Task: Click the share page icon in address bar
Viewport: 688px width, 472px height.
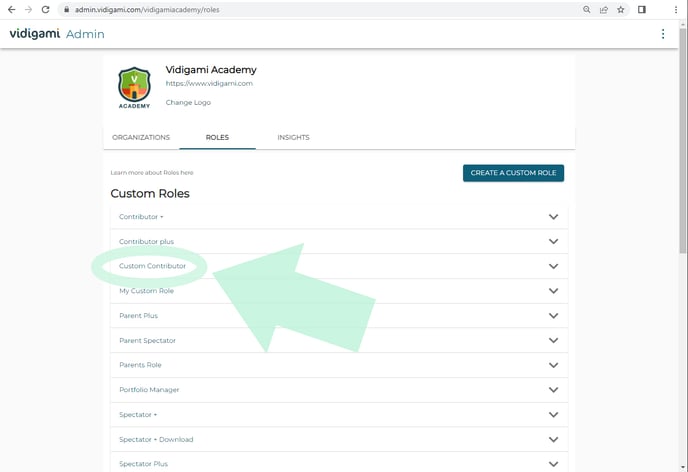Action: 604,9
